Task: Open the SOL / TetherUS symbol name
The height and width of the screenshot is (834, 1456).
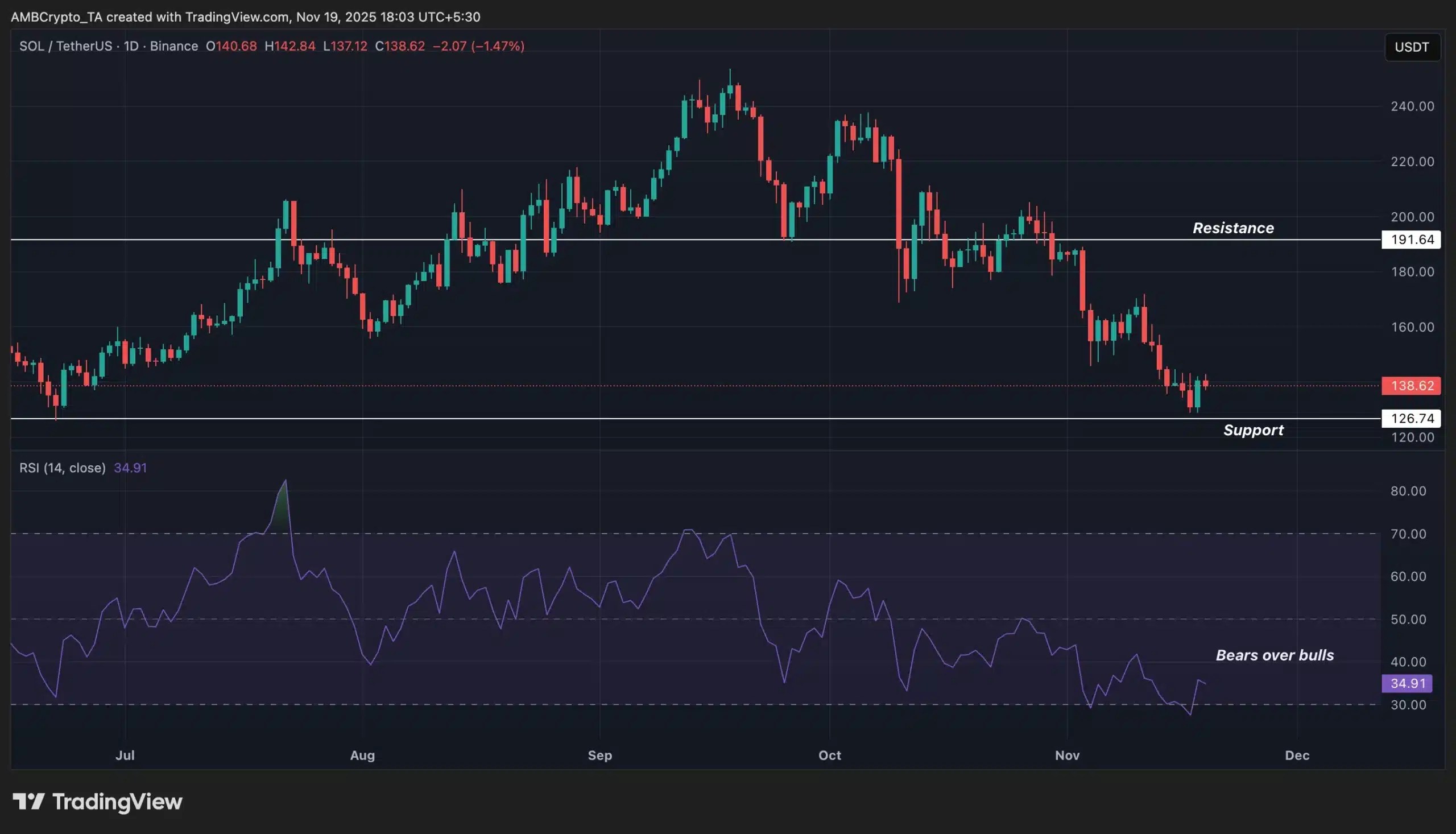Action: (66, 47)
